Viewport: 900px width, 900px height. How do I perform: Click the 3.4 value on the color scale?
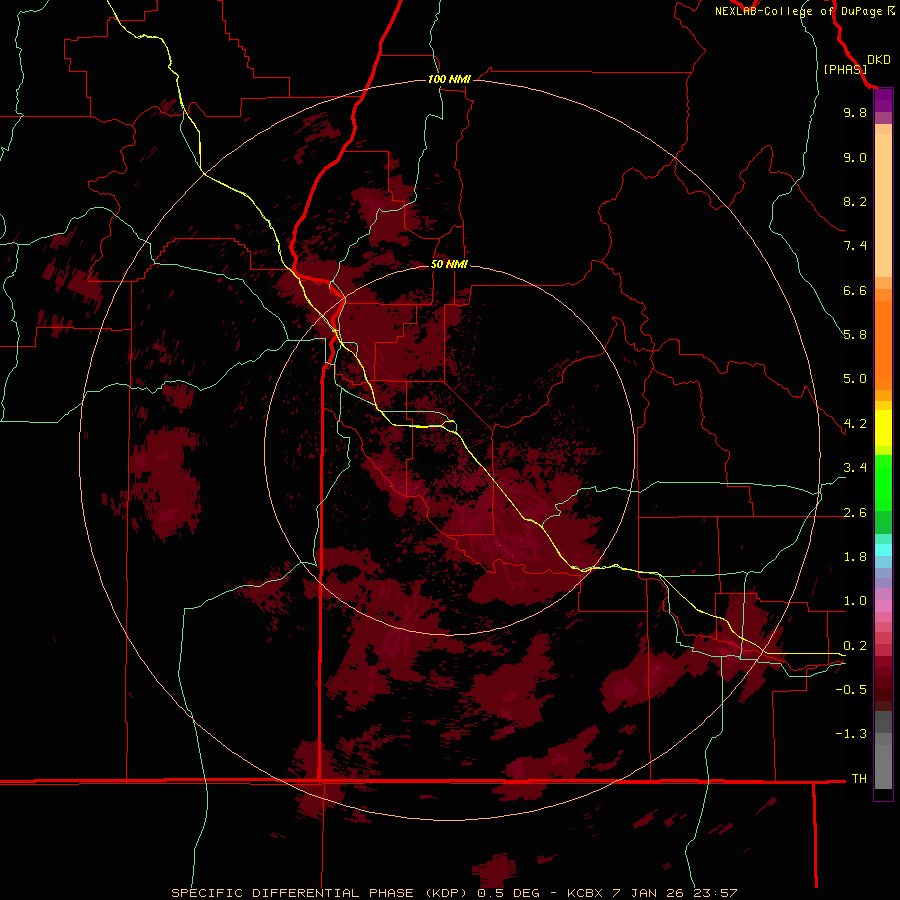(x=855, y=468)
